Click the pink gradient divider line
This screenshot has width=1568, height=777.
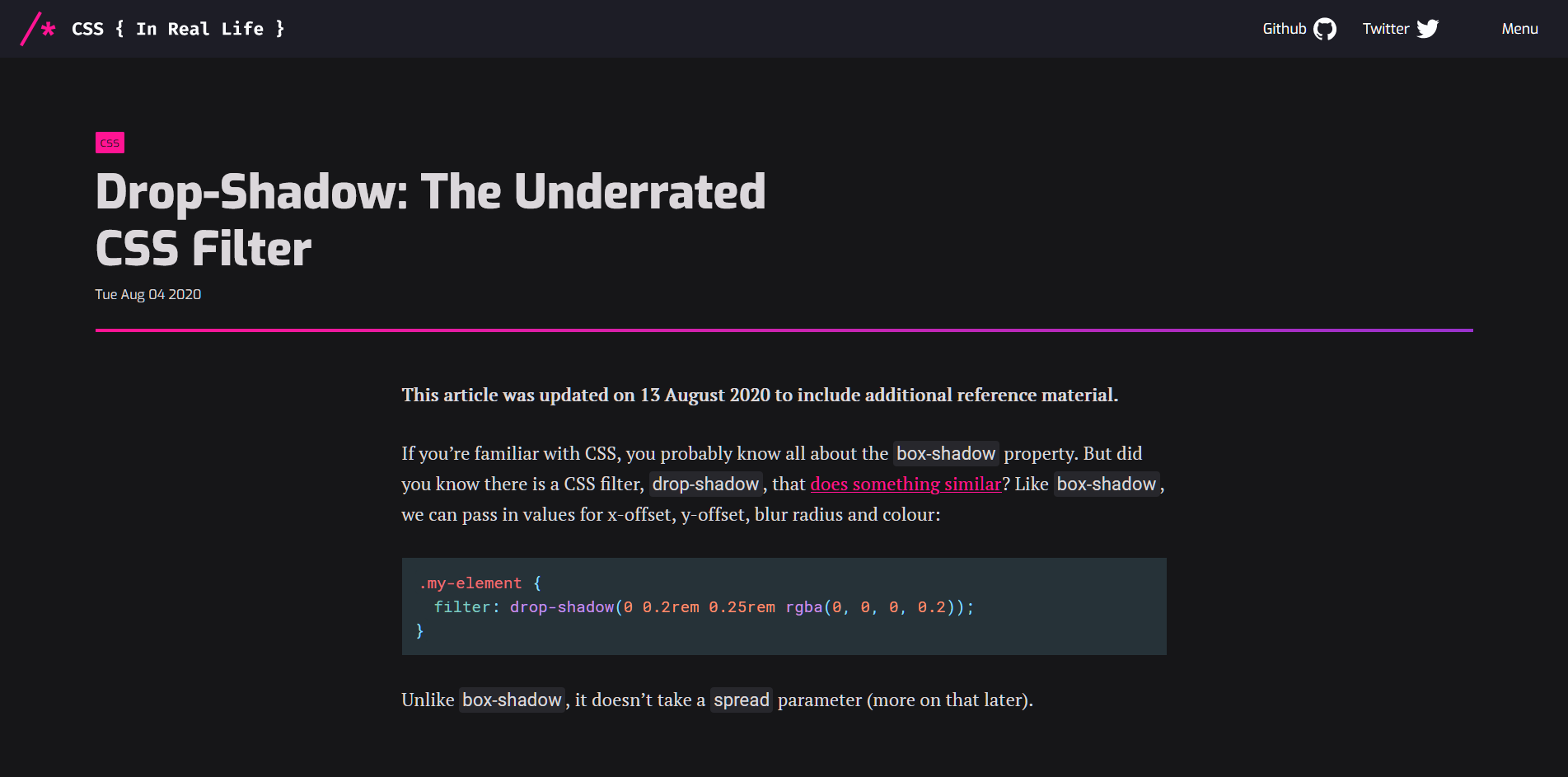coord(783,329)
